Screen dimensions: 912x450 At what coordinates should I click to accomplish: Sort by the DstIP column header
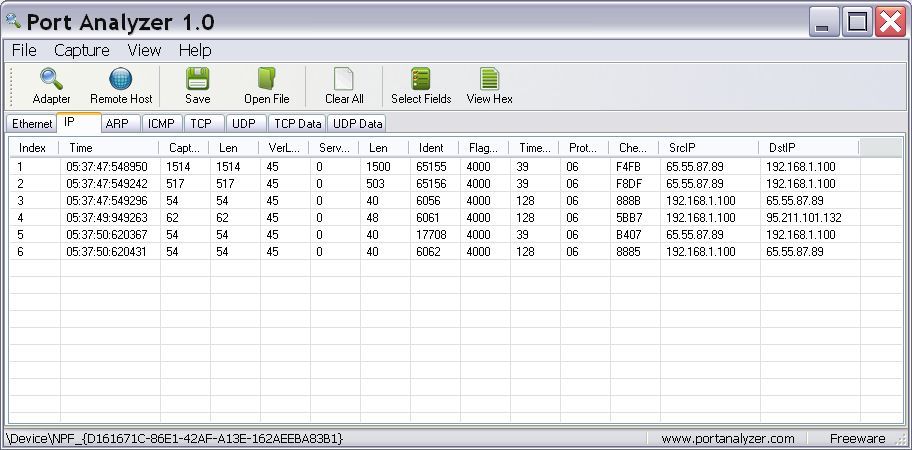click(x=809, y=148)
